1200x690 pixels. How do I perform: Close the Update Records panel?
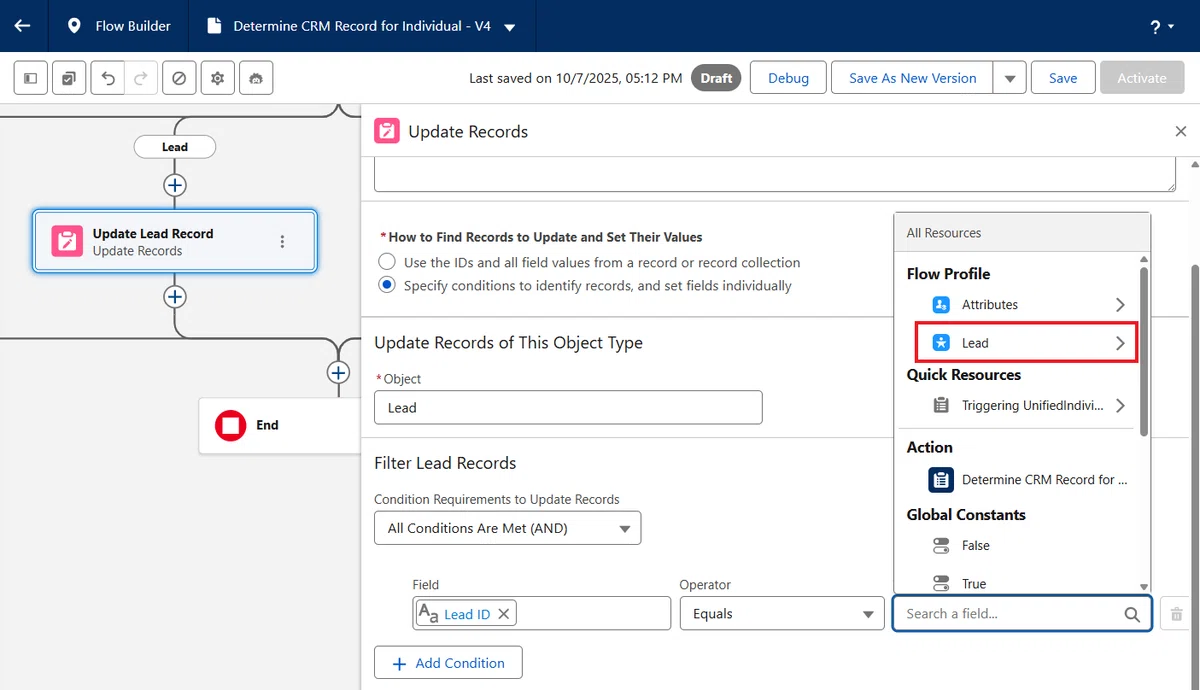pyautogui.click(x=1181, y=131)
